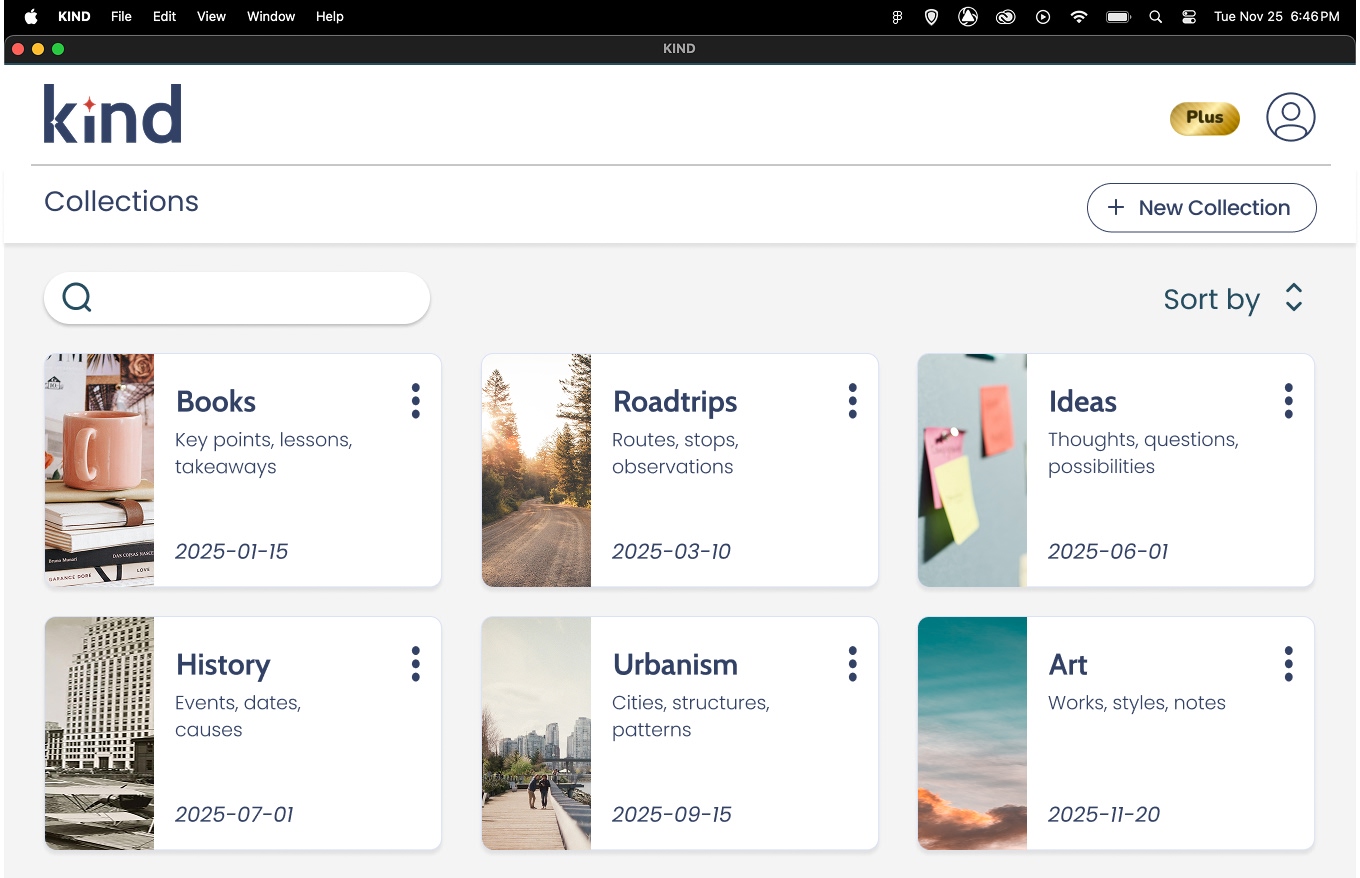Screen dimensions: 1360x878
Task: Open the History collection options menu
Action: 416,664
